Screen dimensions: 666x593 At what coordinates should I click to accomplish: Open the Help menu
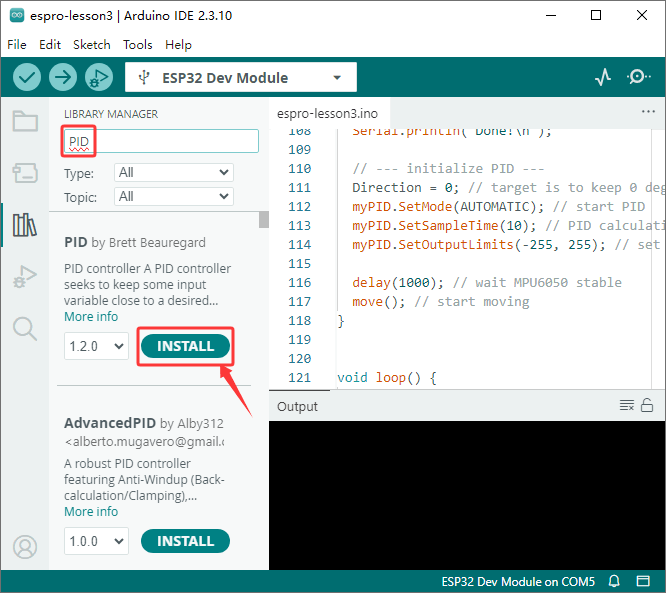point(178,45)
